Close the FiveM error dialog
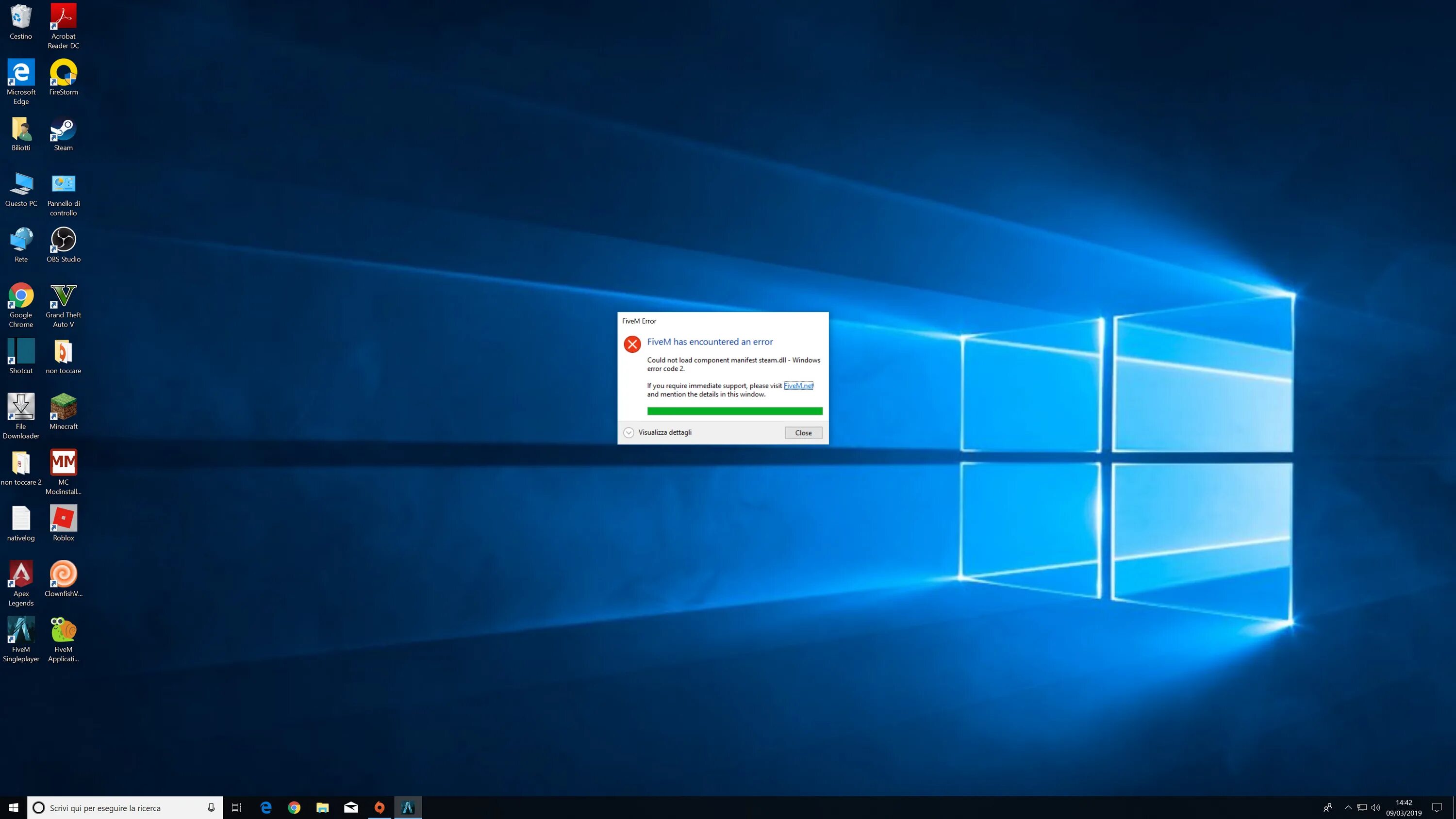 point(803,432)
